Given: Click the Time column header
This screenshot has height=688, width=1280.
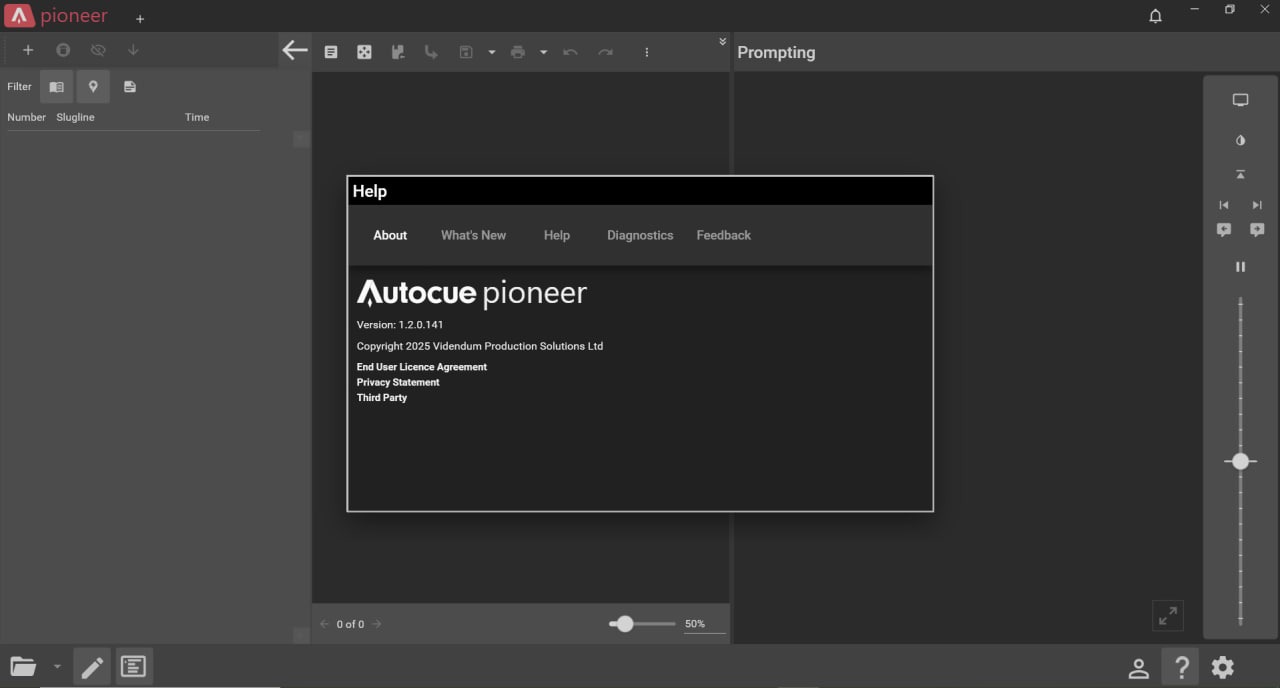Looking at the screenshot, I should [x=197, y=117].
